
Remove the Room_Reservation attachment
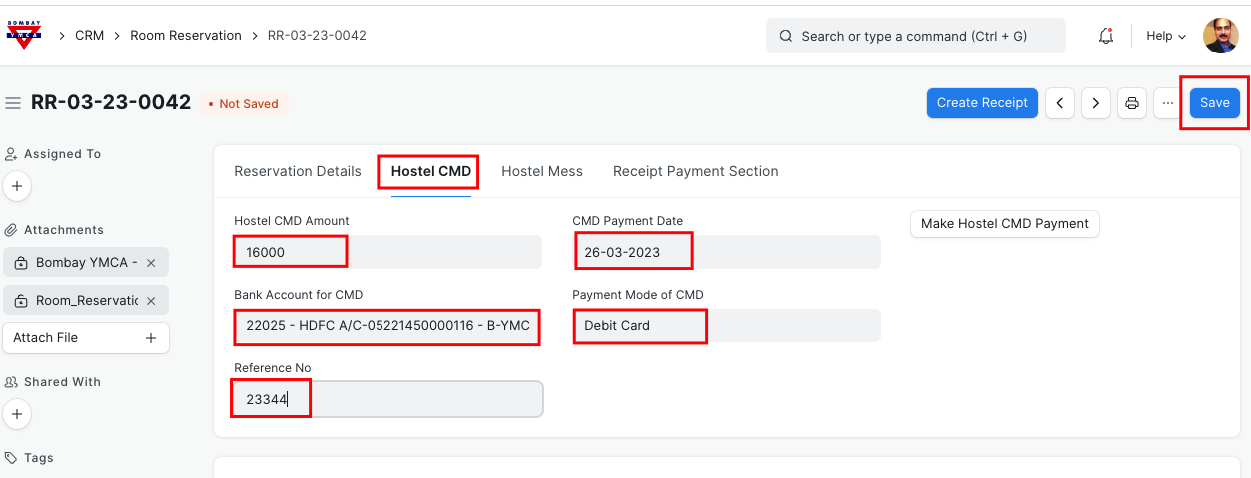[151, 301]
